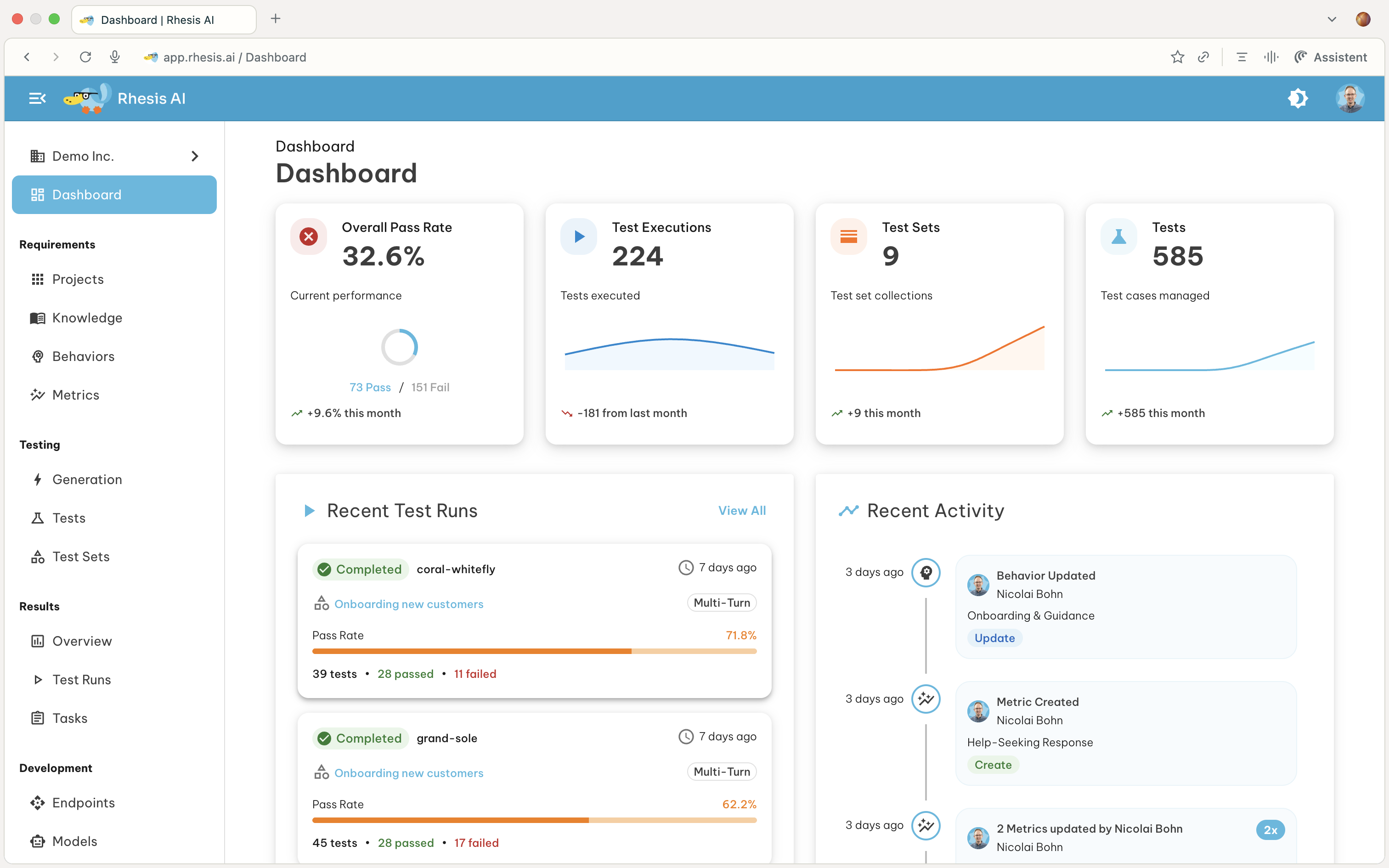Collapse the sidebar with the hamburger toggle
1389x868 pixels.
tap(37, 98)
